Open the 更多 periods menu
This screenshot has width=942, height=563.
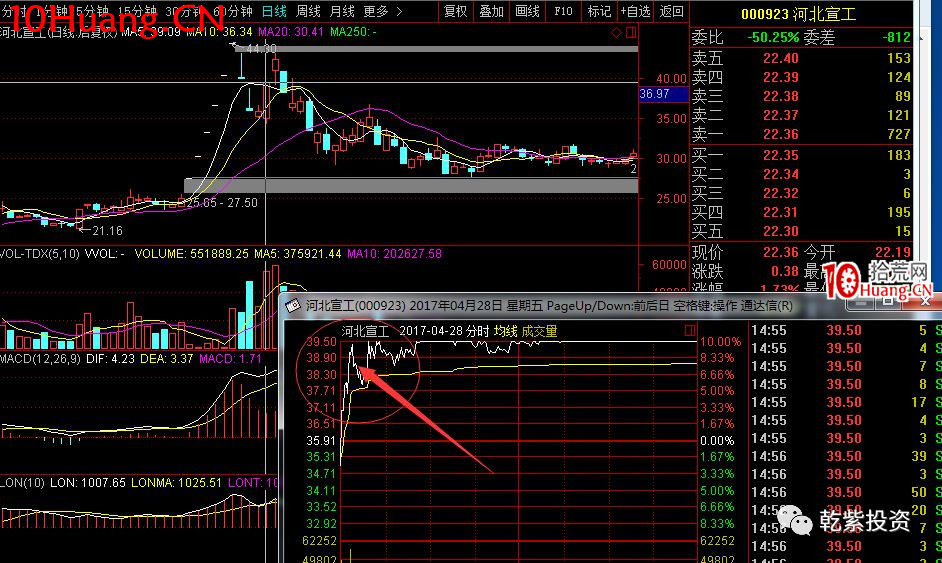376,11
